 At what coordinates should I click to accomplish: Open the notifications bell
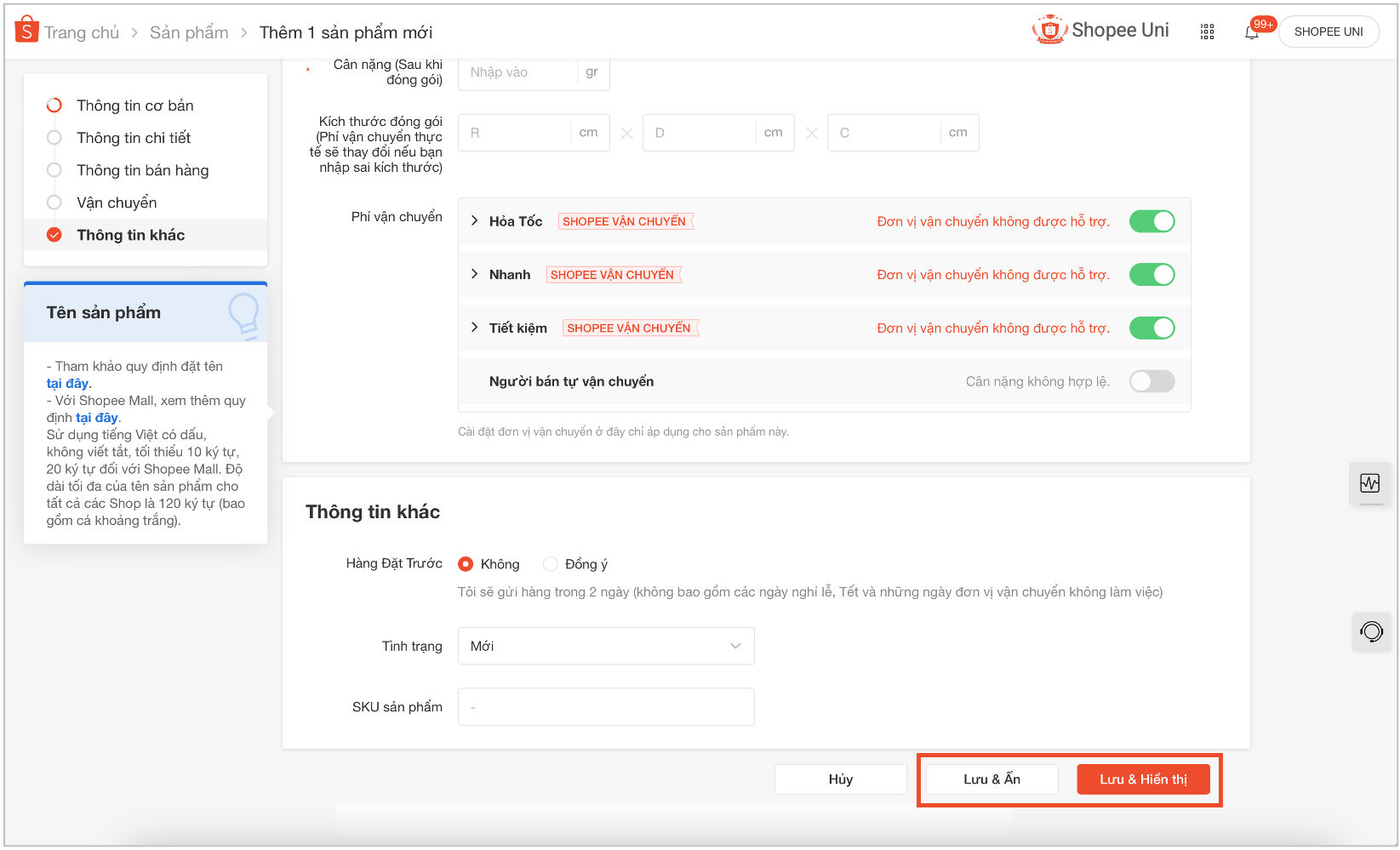coord(1251,32)
